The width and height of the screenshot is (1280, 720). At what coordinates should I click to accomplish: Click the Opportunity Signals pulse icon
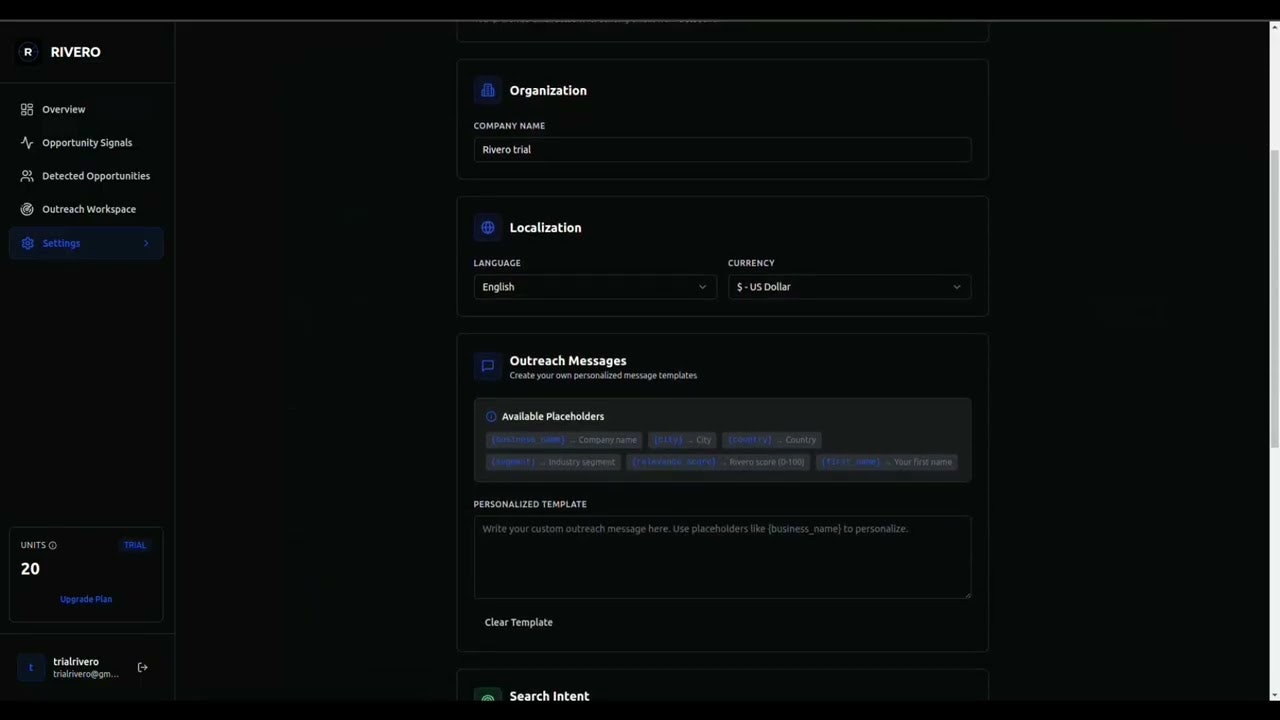tap(27, 143)
